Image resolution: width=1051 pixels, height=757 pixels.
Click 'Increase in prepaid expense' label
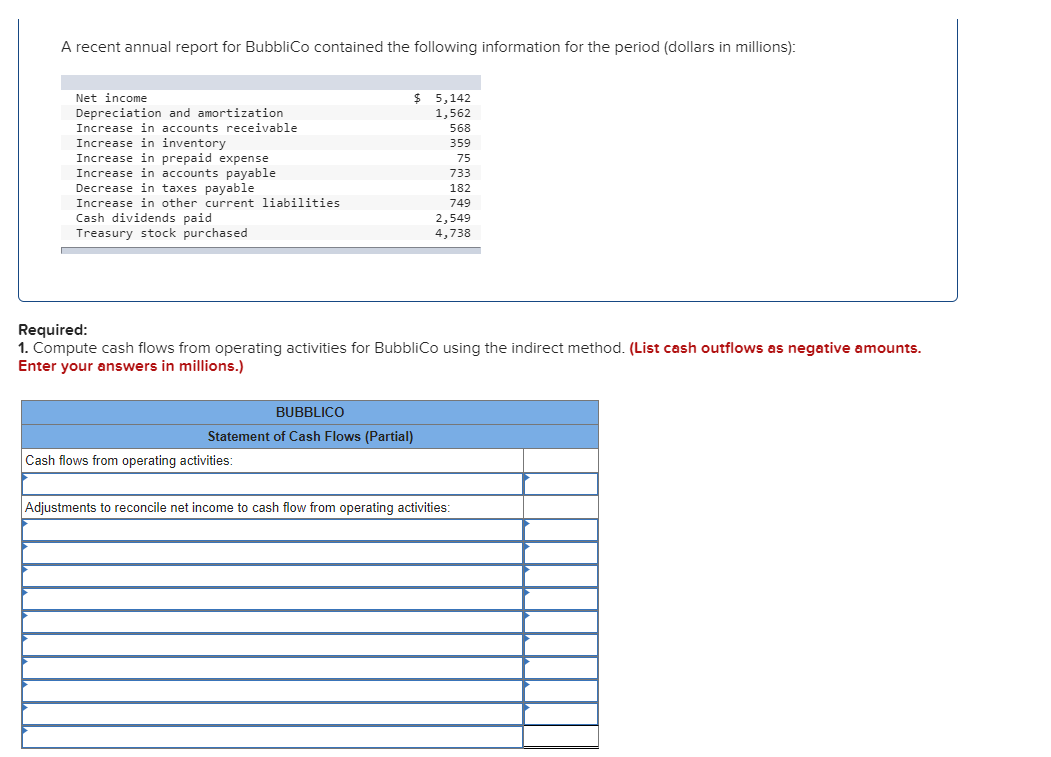click(x=172, y=158)
